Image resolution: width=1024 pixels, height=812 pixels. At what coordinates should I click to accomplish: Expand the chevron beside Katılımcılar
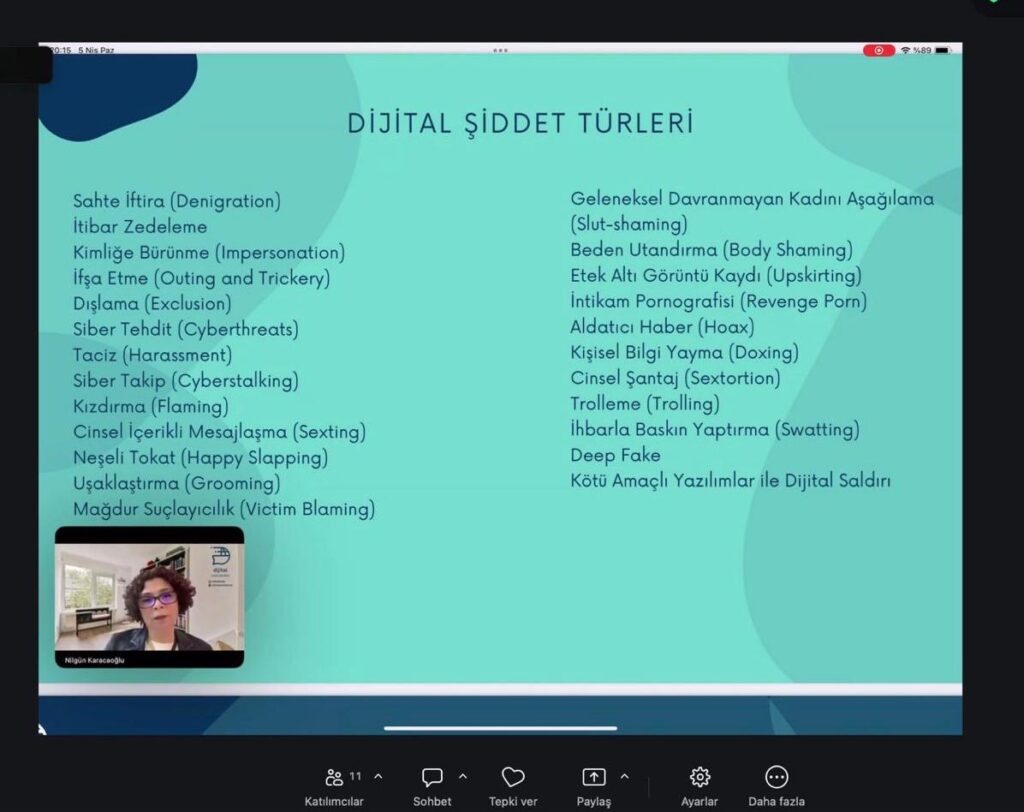coord(378,776)
